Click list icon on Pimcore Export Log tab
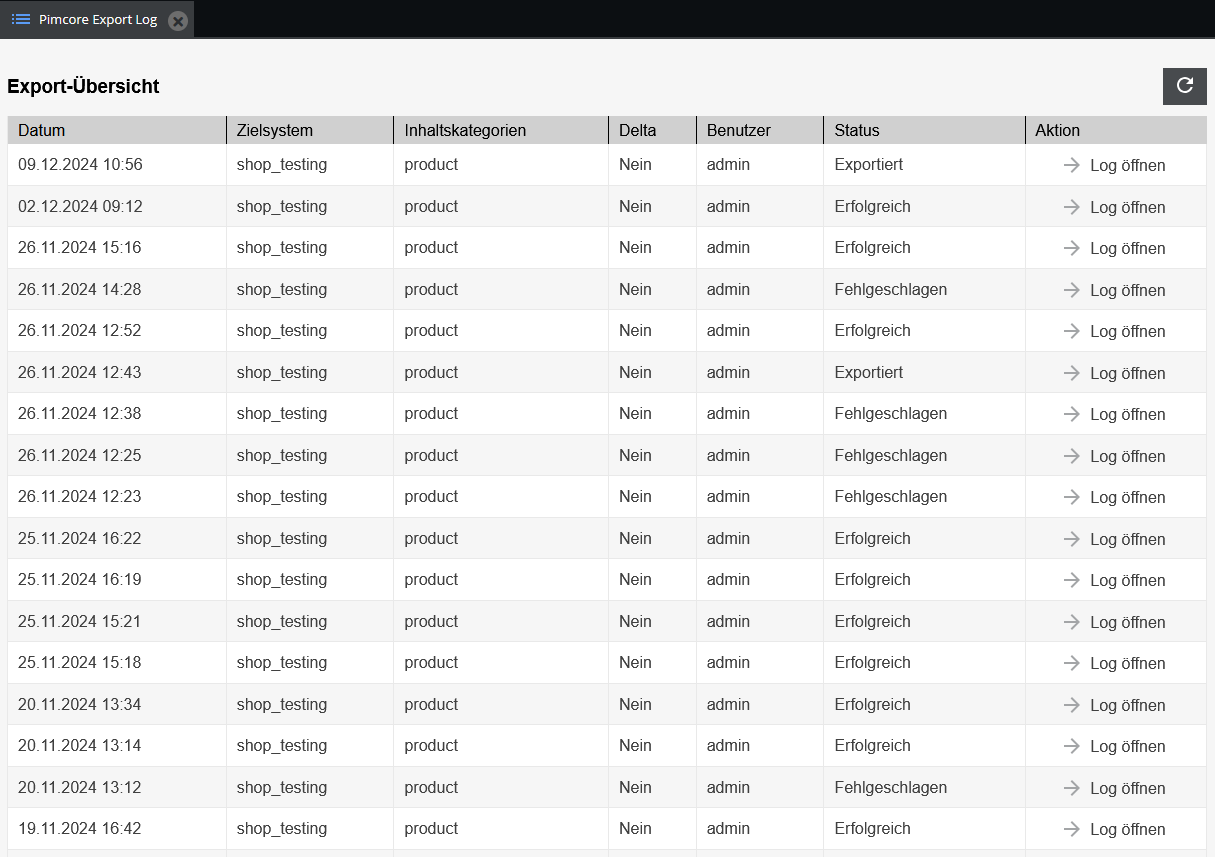The image size is (1215, 857). point(21,19)
